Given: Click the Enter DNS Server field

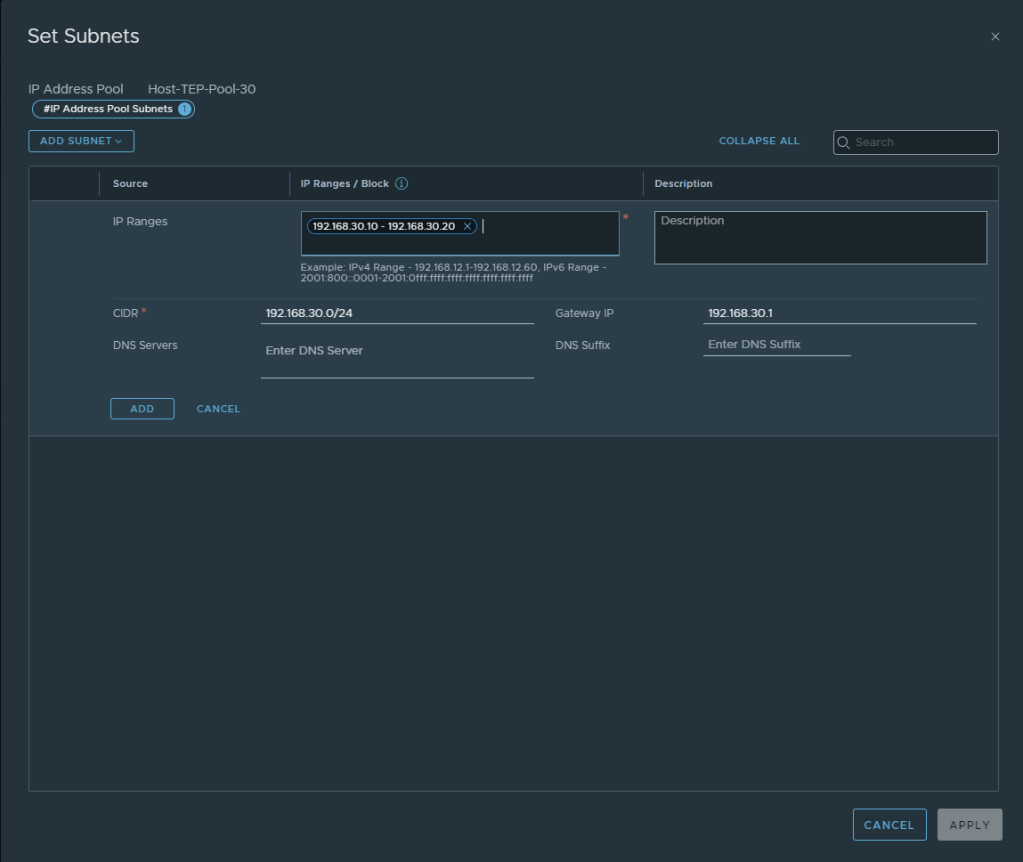Looking at the screenshot, I should point(397,351).
